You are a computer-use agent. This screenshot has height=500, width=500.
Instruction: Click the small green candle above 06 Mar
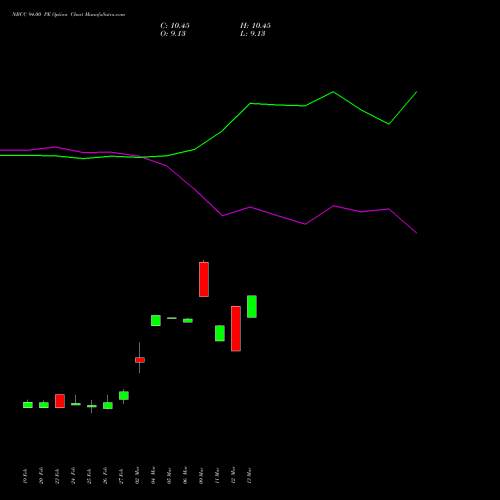[188, 321]
